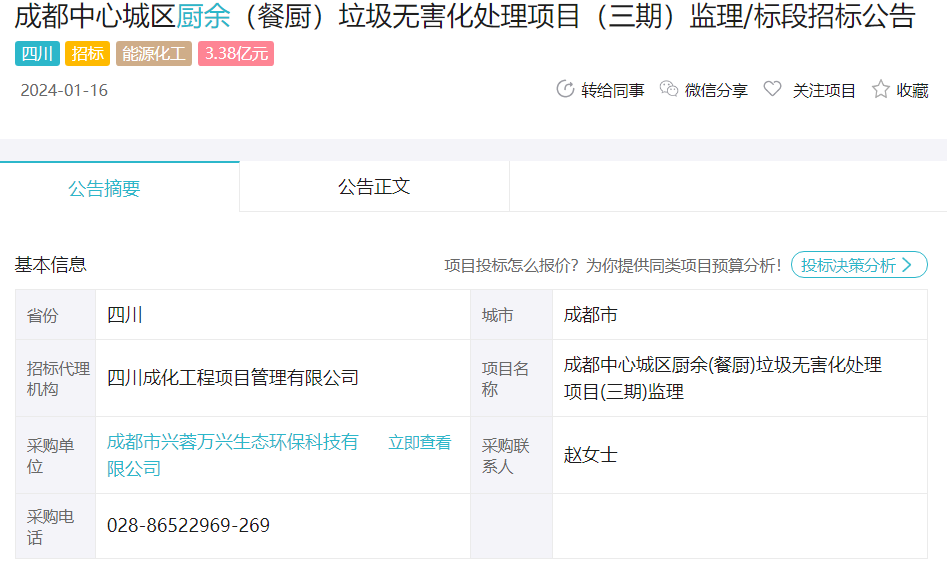Image resolution: width=947 pixels, height=564 pixels.
Task: Click the 四川 region tag
Action: 37,54
